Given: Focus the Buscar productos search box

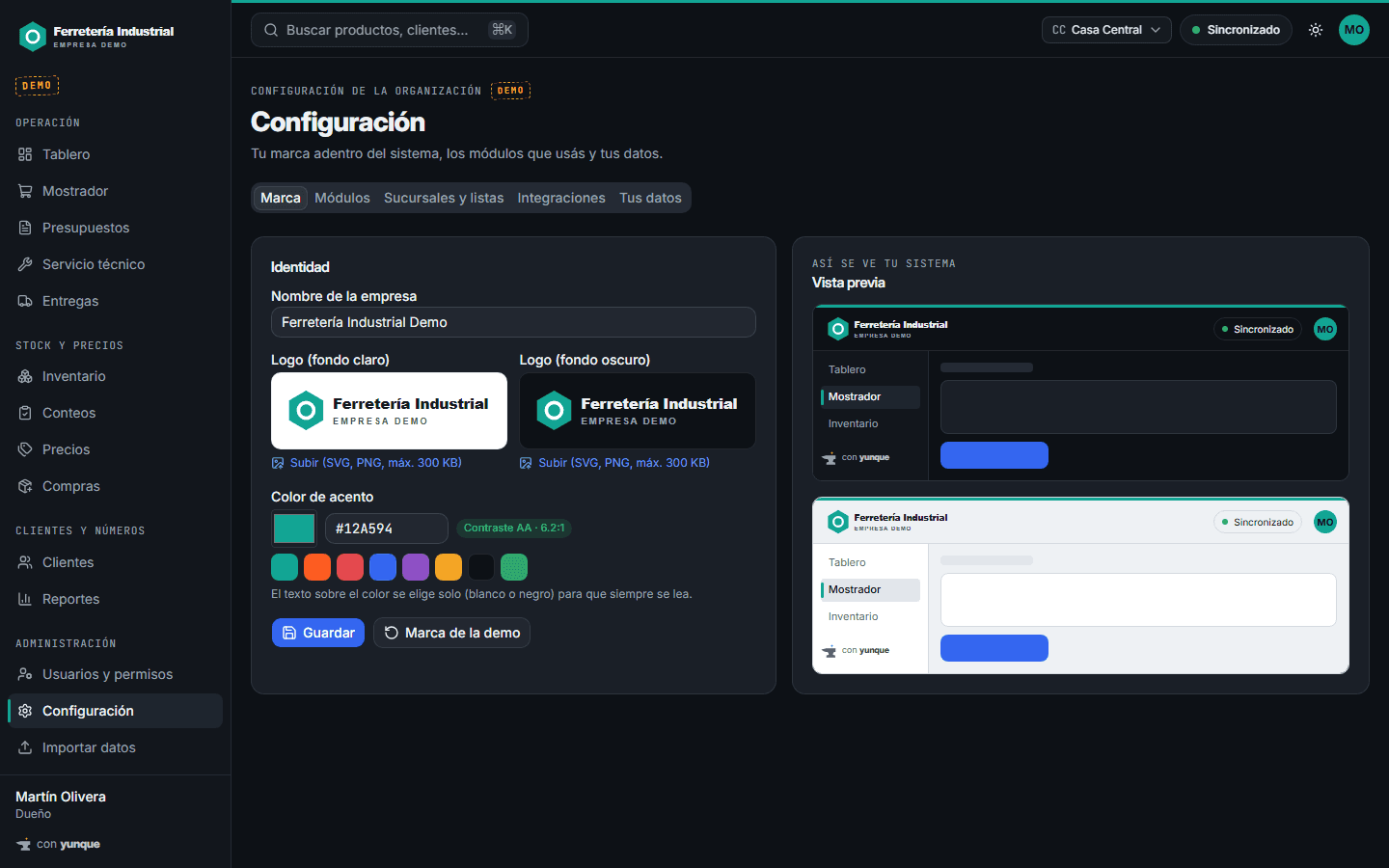Looking at the screenshot, I should pyautogui.click(x=390, y=30).
